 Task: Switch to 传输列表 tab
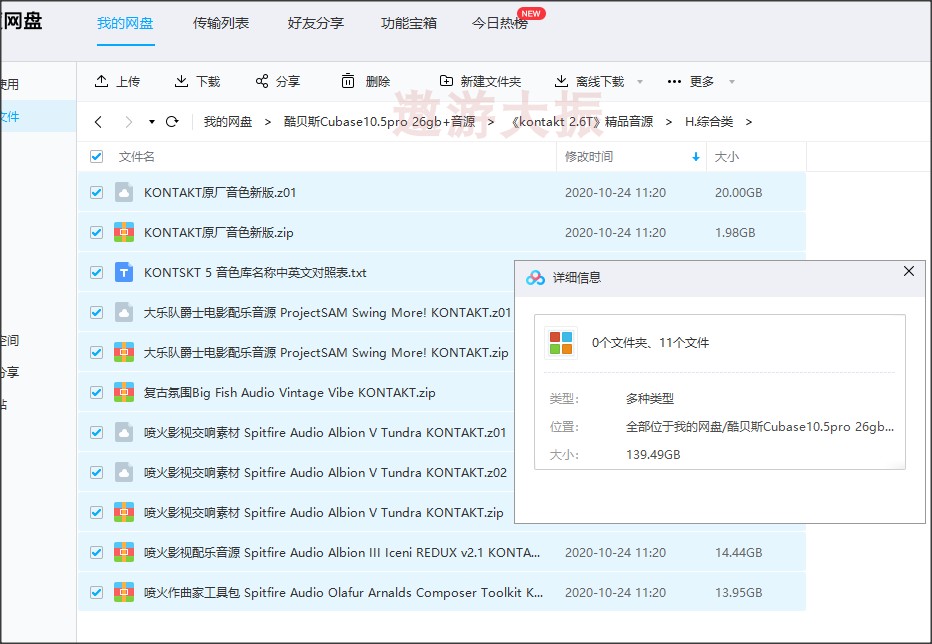tap(221, 23)
